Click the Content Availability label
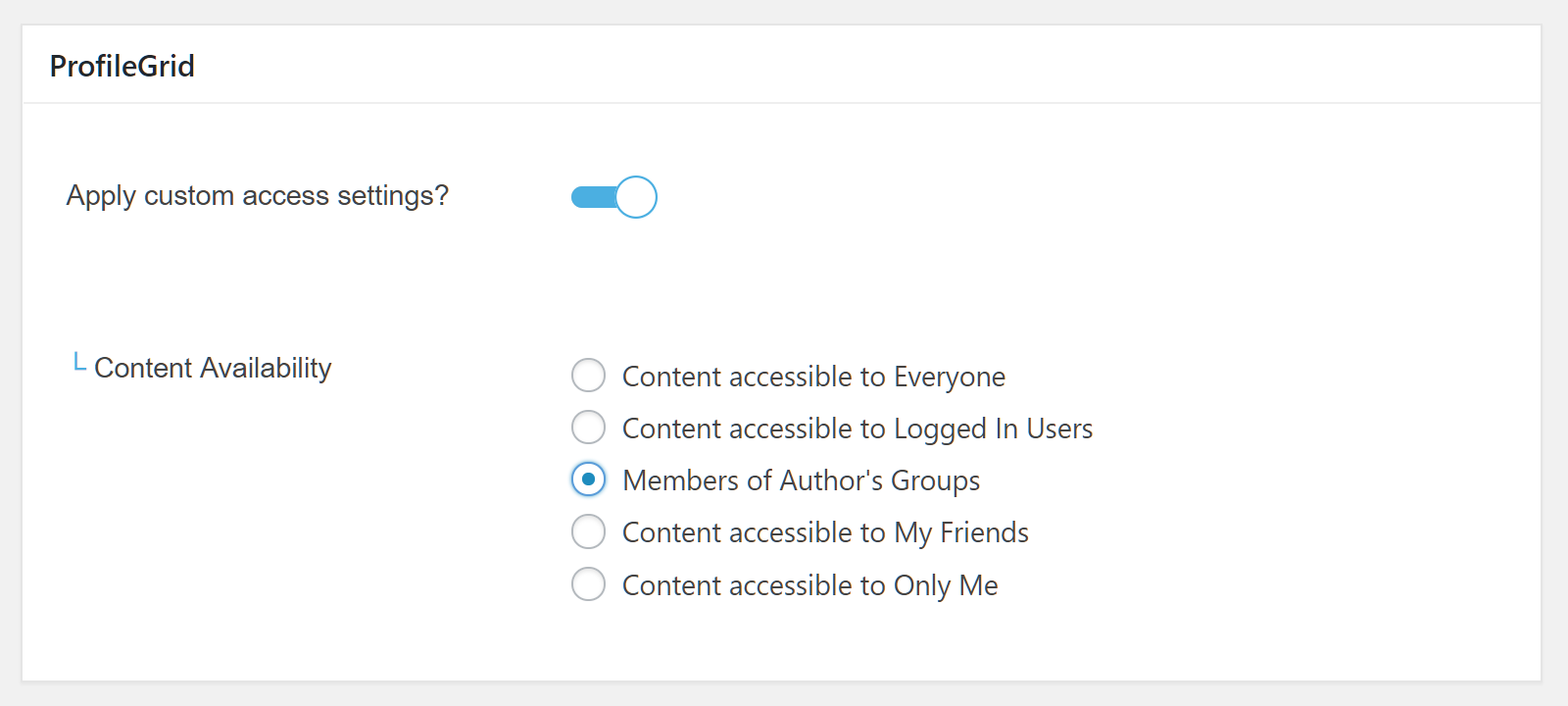 [x=212, y=368]
